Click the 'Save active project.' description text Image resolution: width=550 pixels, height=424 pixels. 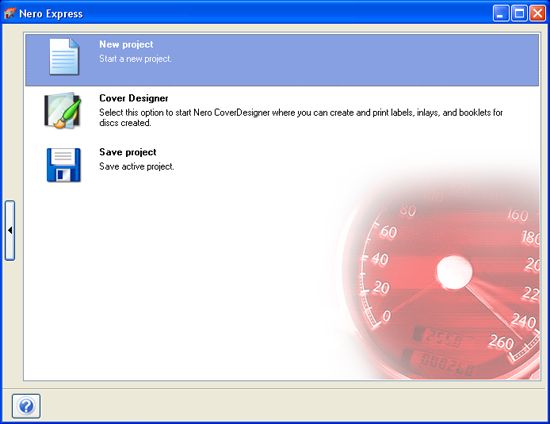pos(136,167)
